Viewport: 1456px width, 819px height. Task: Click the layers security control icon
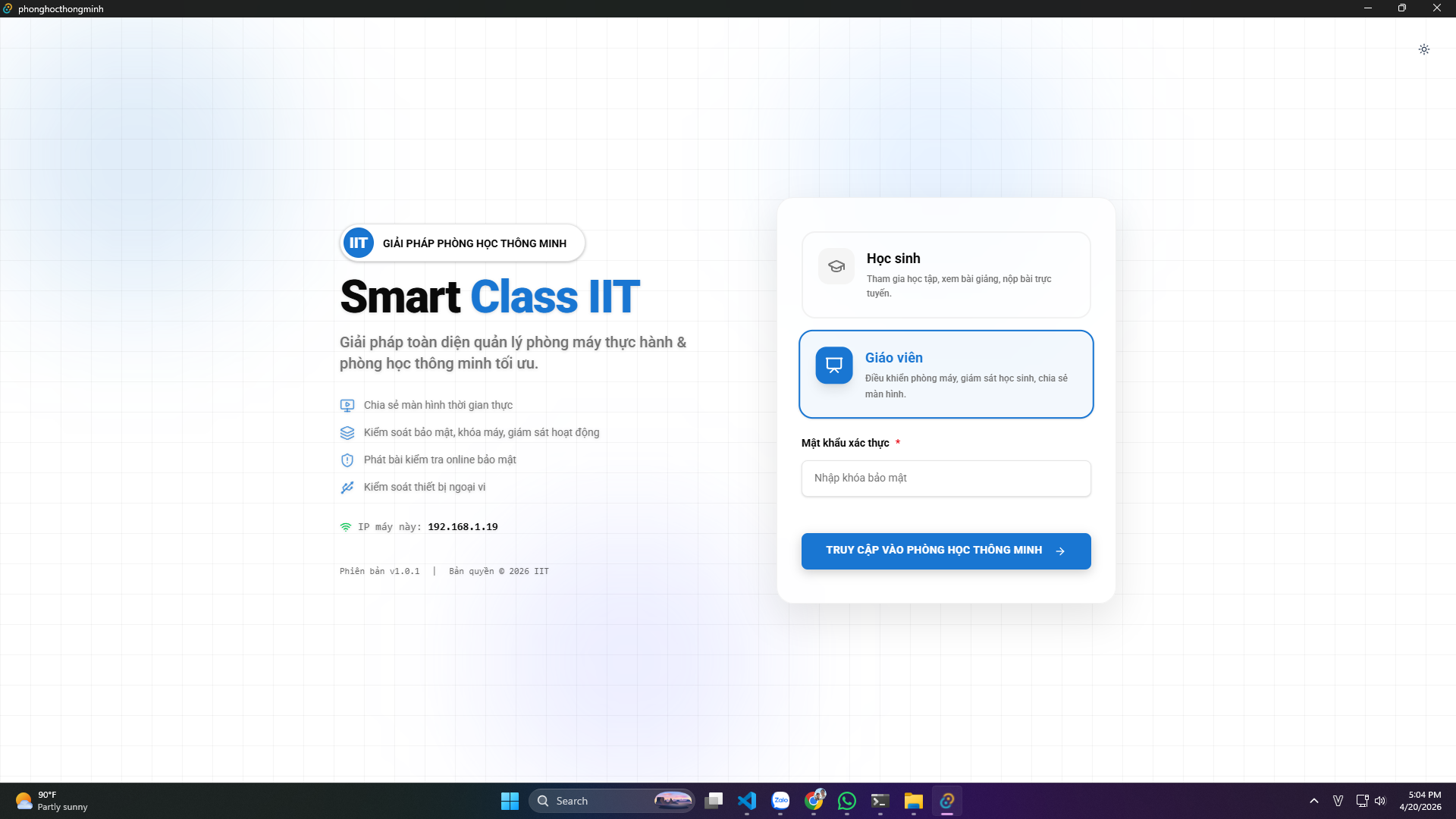[347, 433]
